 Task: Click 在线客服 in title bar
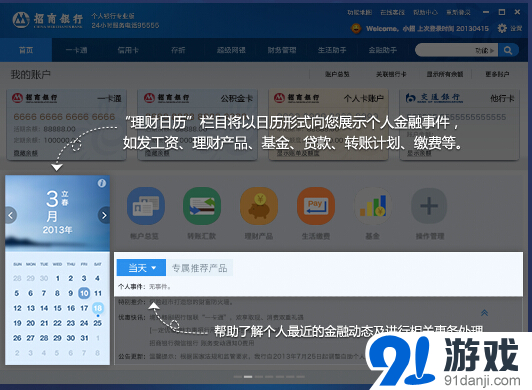click(x=392, y=13)
